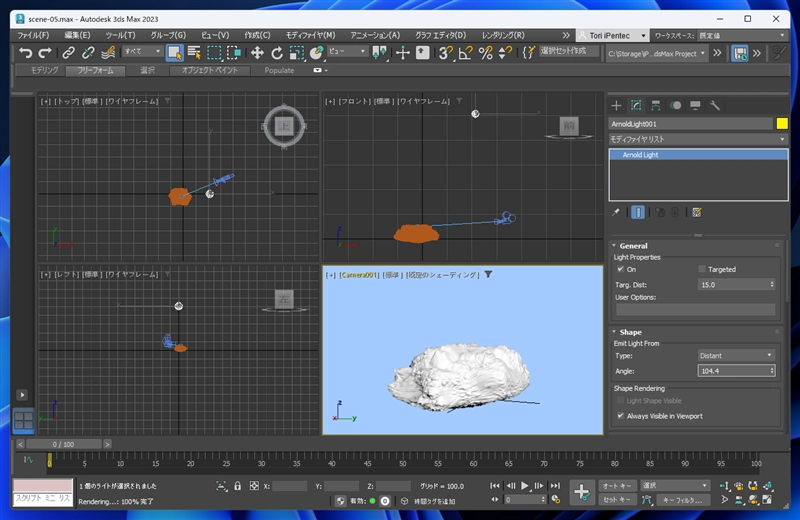This screenshot has height=520, width=800.
Task: Activate the Select and Rotate tool
Action: [277, 53]
